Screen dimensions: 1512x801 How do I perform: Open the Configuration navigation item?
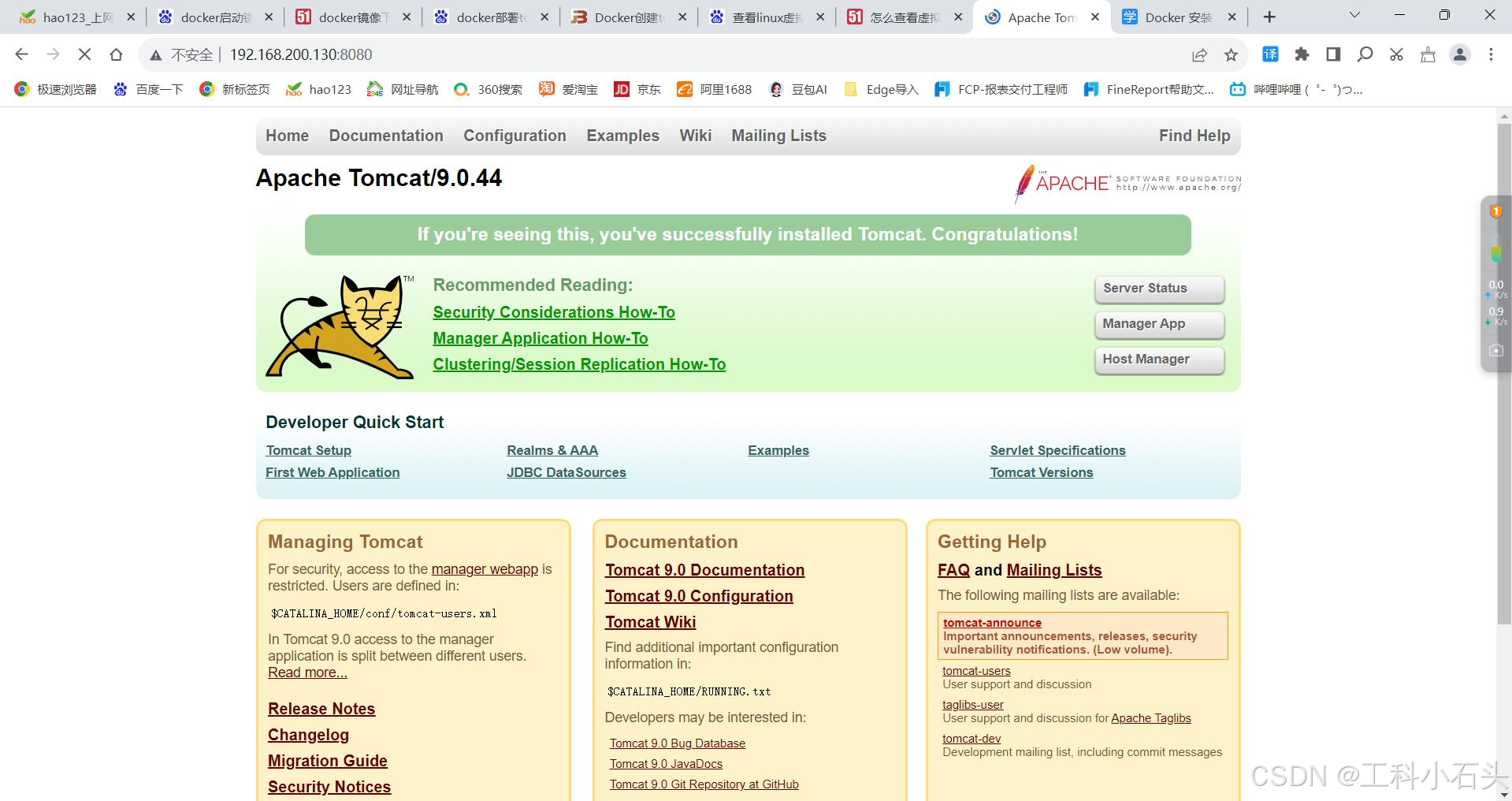[x=515, y=136]
